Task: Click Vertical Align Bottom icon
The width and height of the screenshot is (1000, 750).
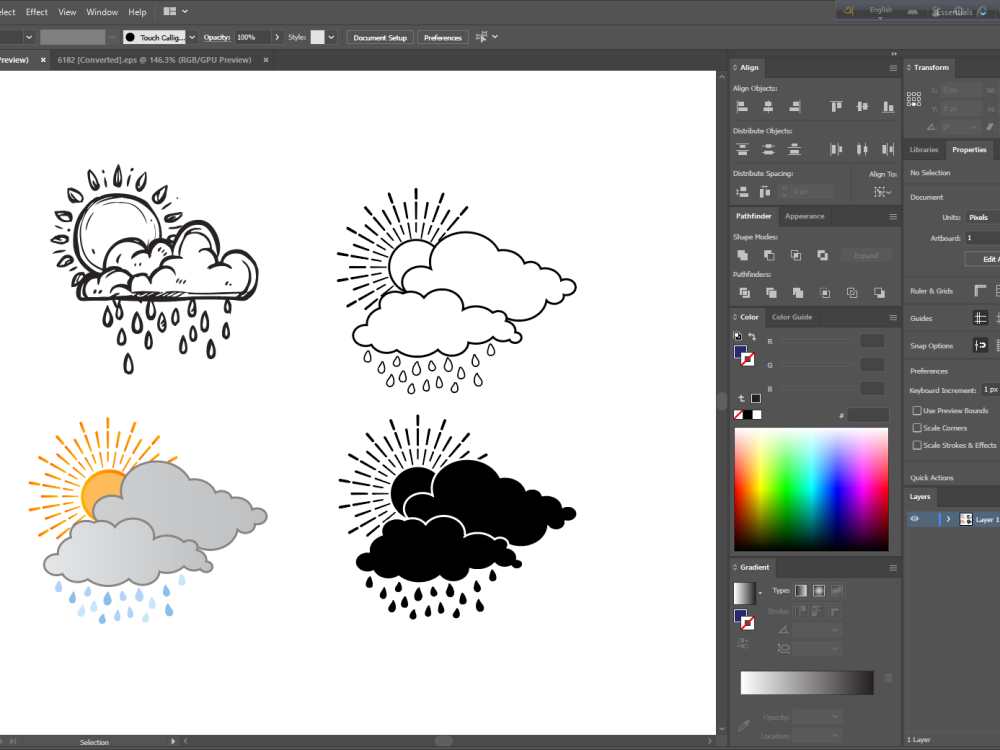Action: (888, 107)
